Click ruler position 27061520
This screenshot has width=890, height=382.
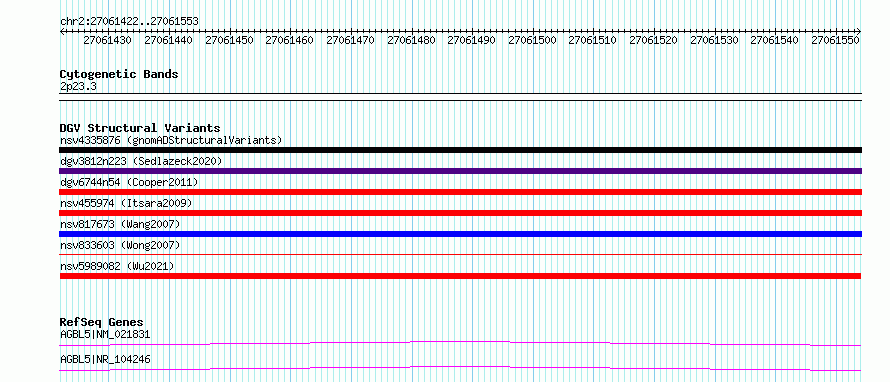tap(654, 40)
